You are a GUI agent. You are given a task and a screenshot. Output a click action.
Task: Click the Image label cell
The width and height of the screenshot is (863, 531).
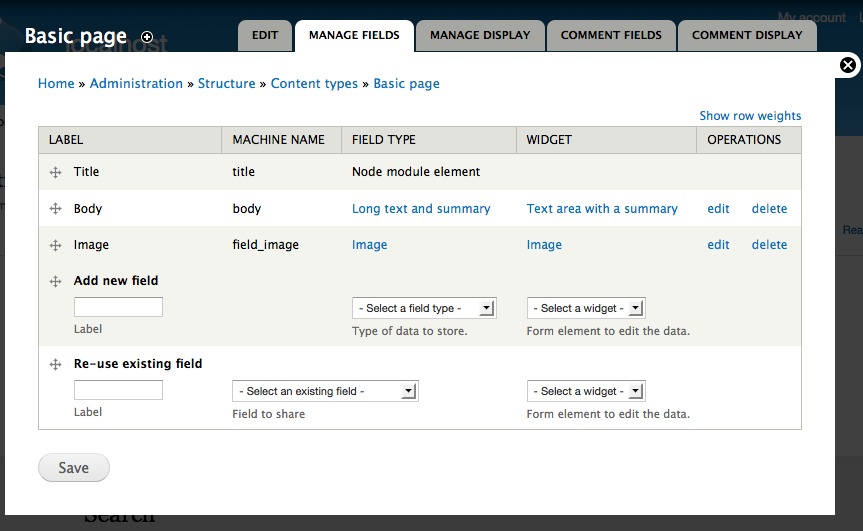91,245
